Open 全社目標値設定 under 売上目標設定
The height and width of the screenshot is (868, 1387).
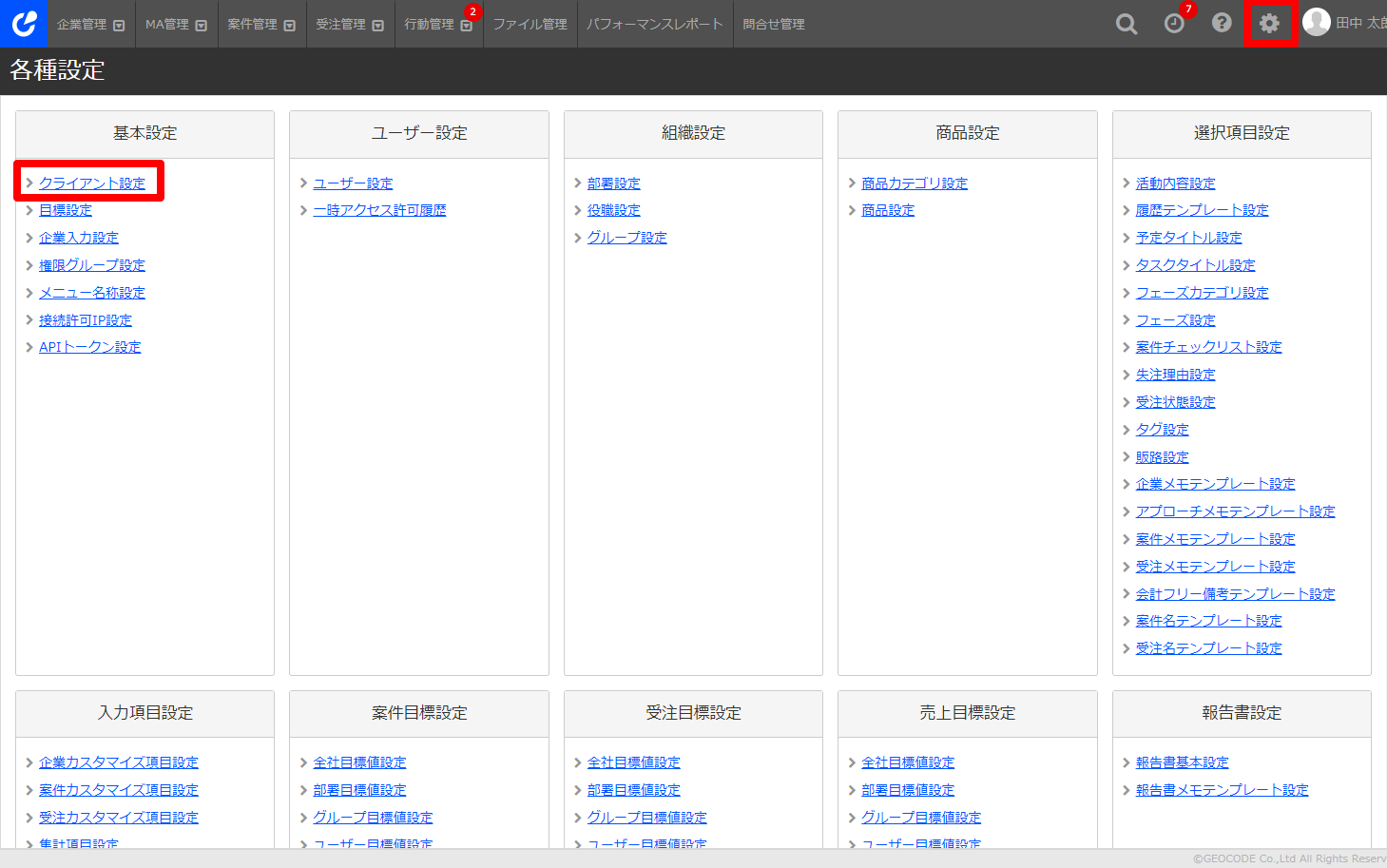(x=908, y=762)
